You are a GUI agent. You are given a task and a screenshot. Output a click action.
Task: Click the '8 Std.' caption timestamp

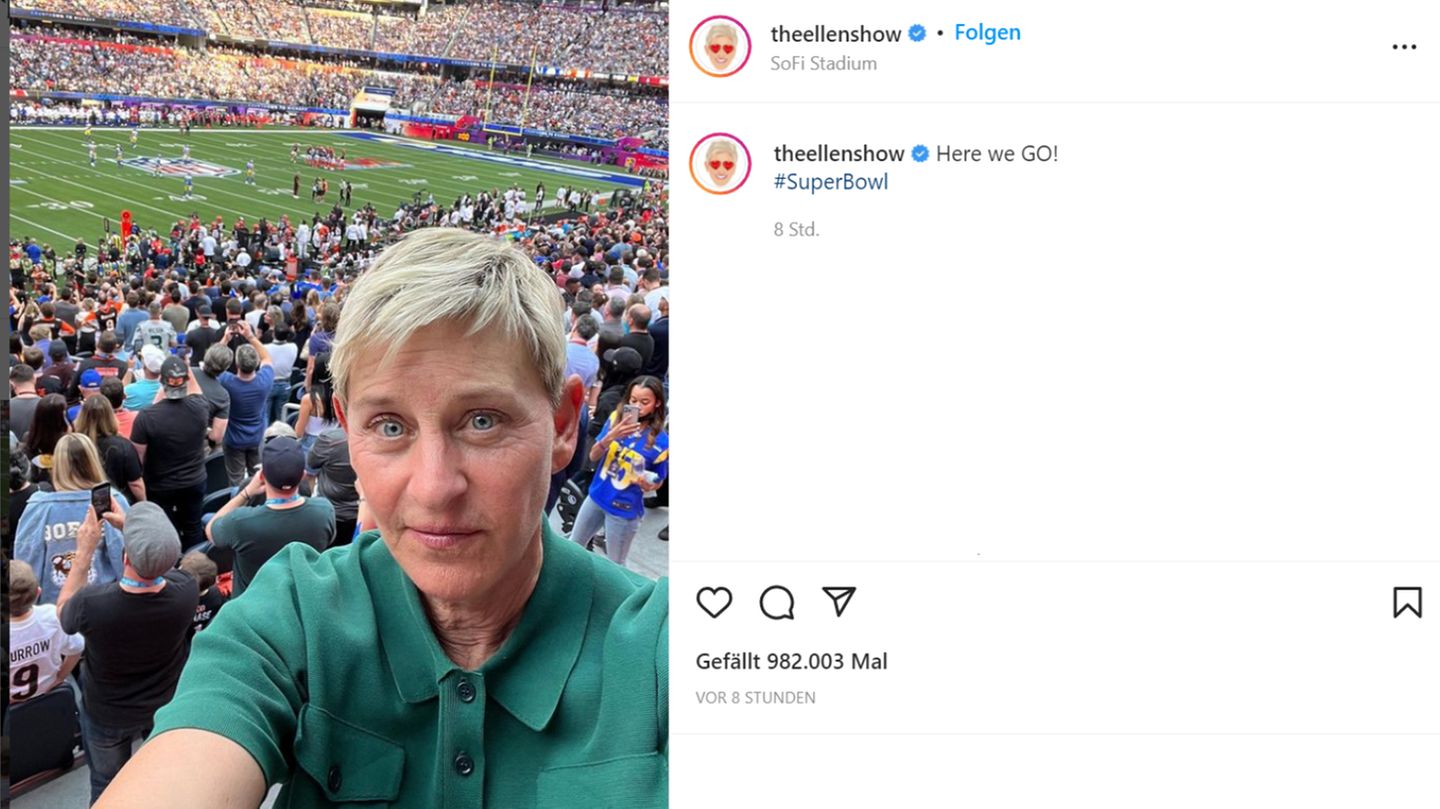coord(796,229)
